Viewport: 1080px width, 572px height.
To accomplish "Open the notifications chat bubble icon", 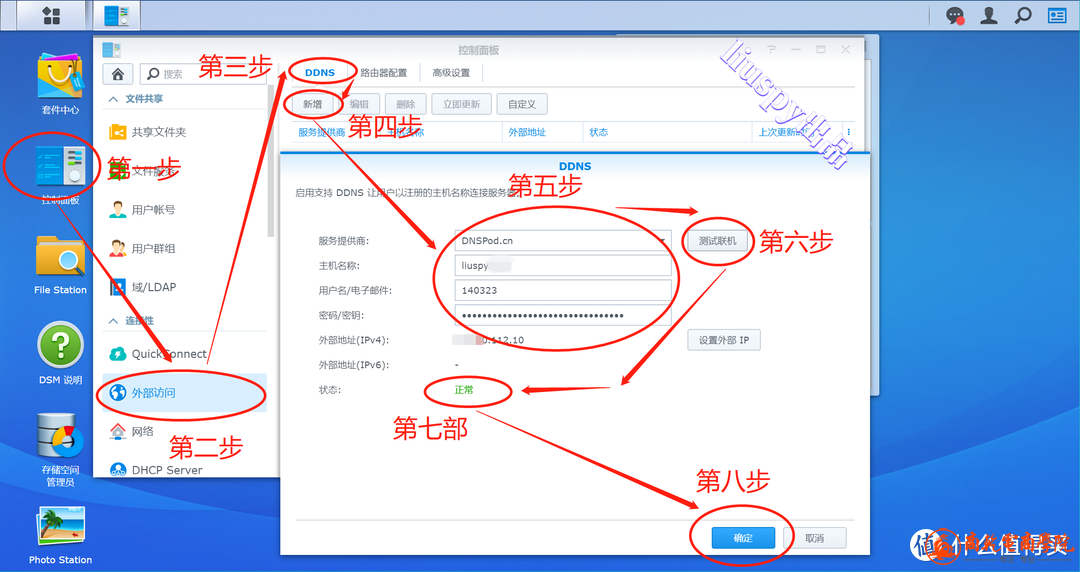I will [955, 15].
